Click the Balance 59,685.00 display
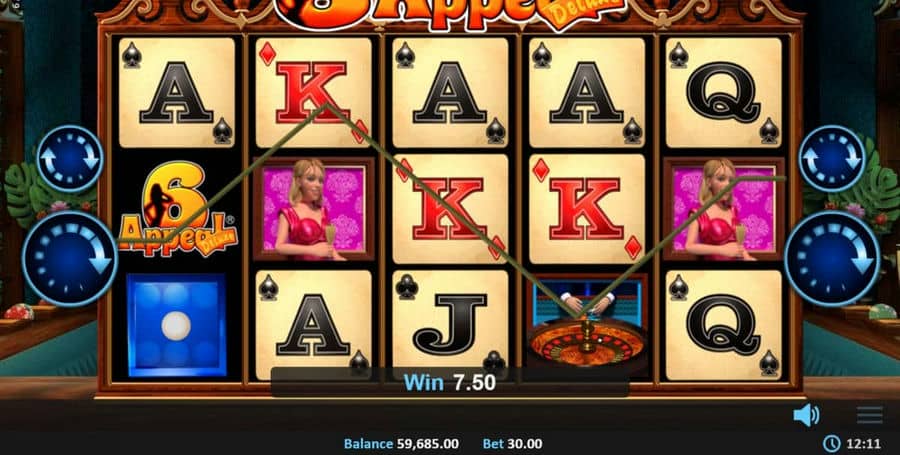The image size is (900, 455). pos(401,444)
